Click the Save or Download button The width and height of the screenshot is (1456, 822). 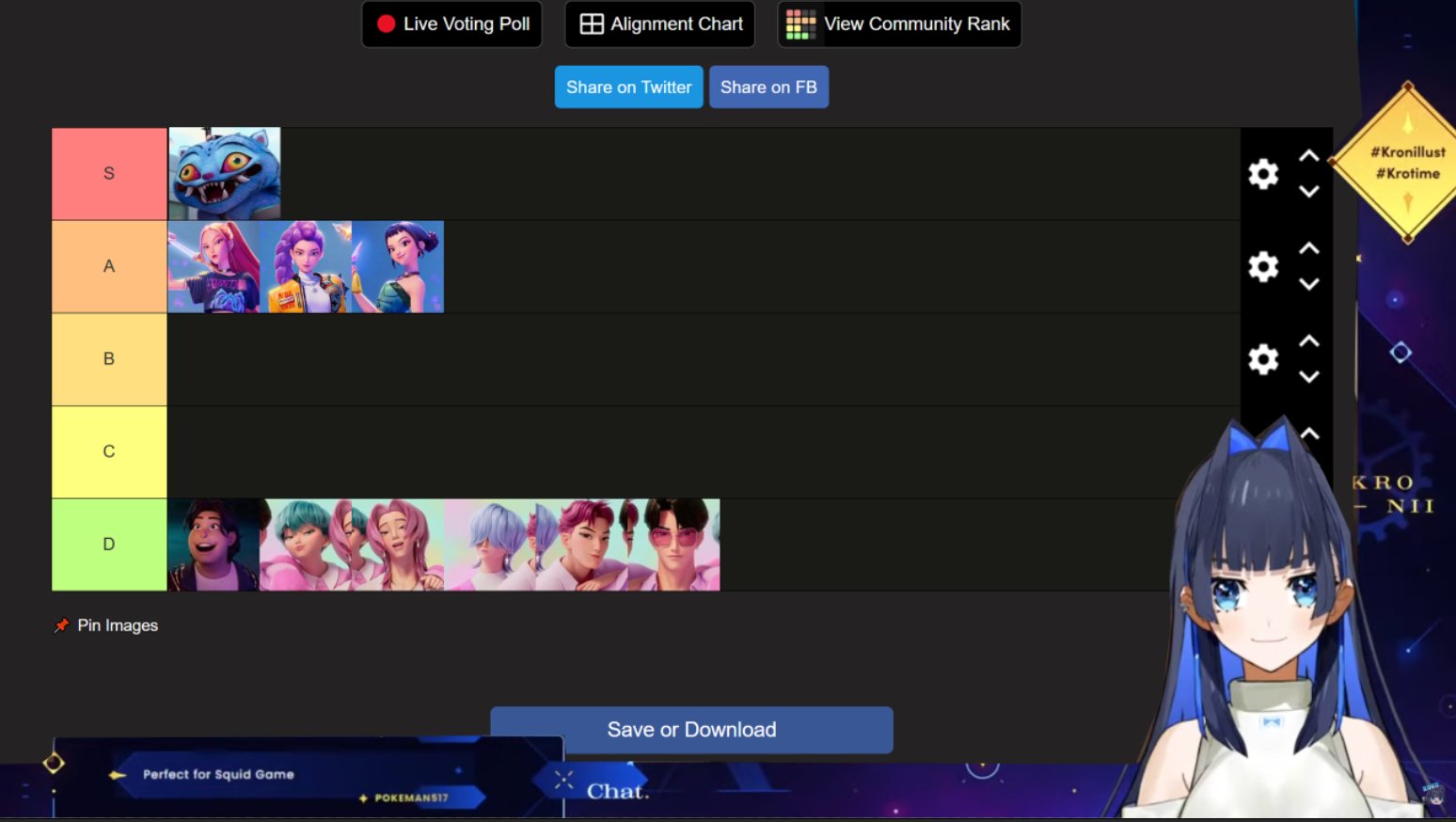point(691,730)
